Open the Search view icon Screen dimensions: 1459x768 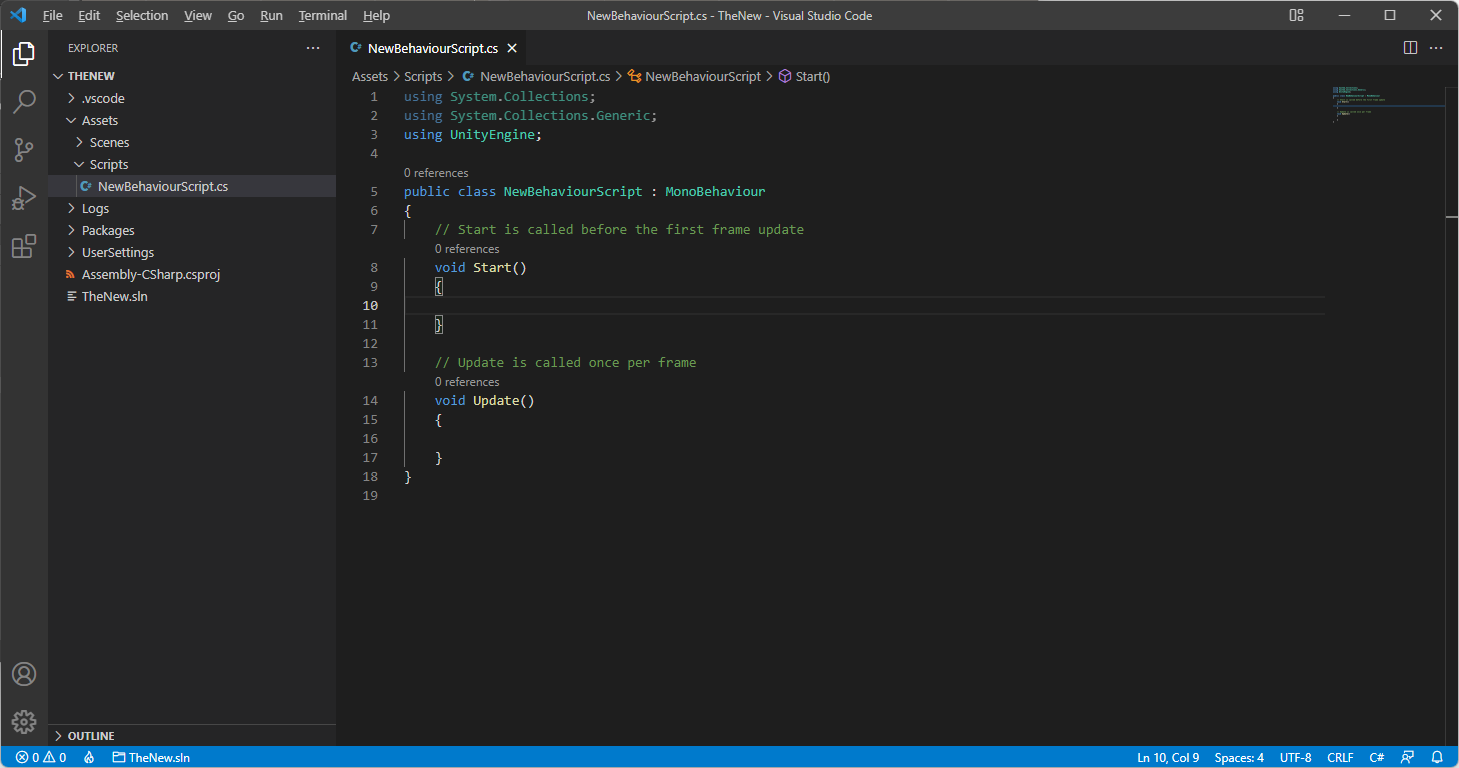[x=24, y=102]
